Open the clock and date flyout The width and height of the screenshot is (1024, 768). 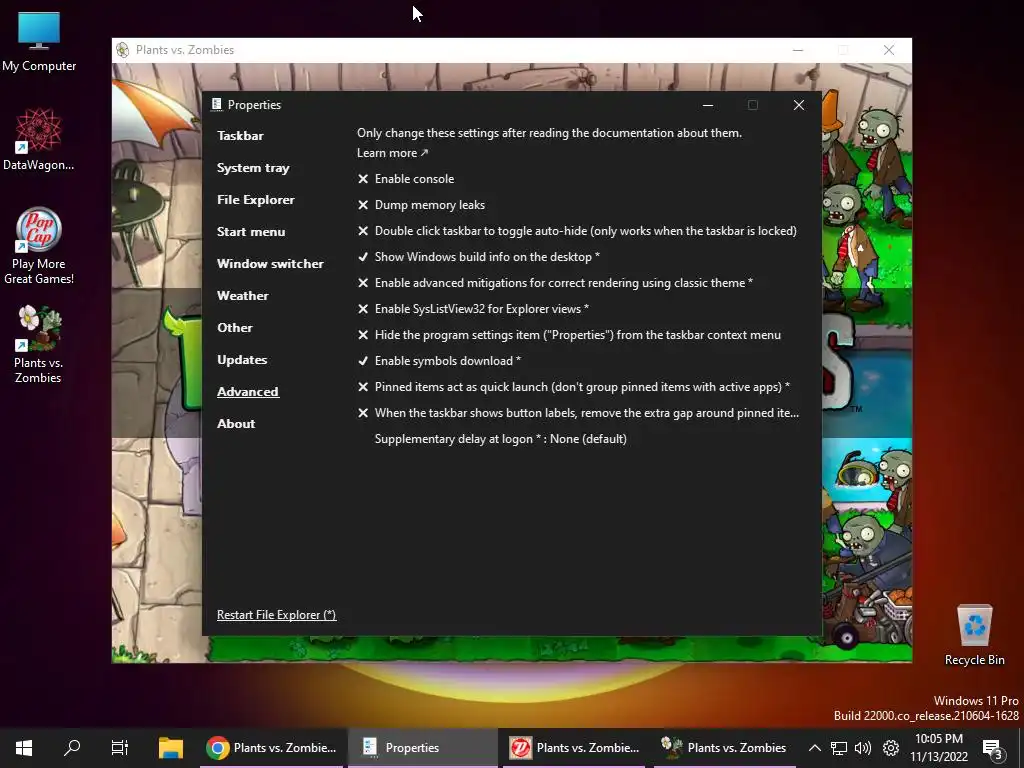click(939, 748)
